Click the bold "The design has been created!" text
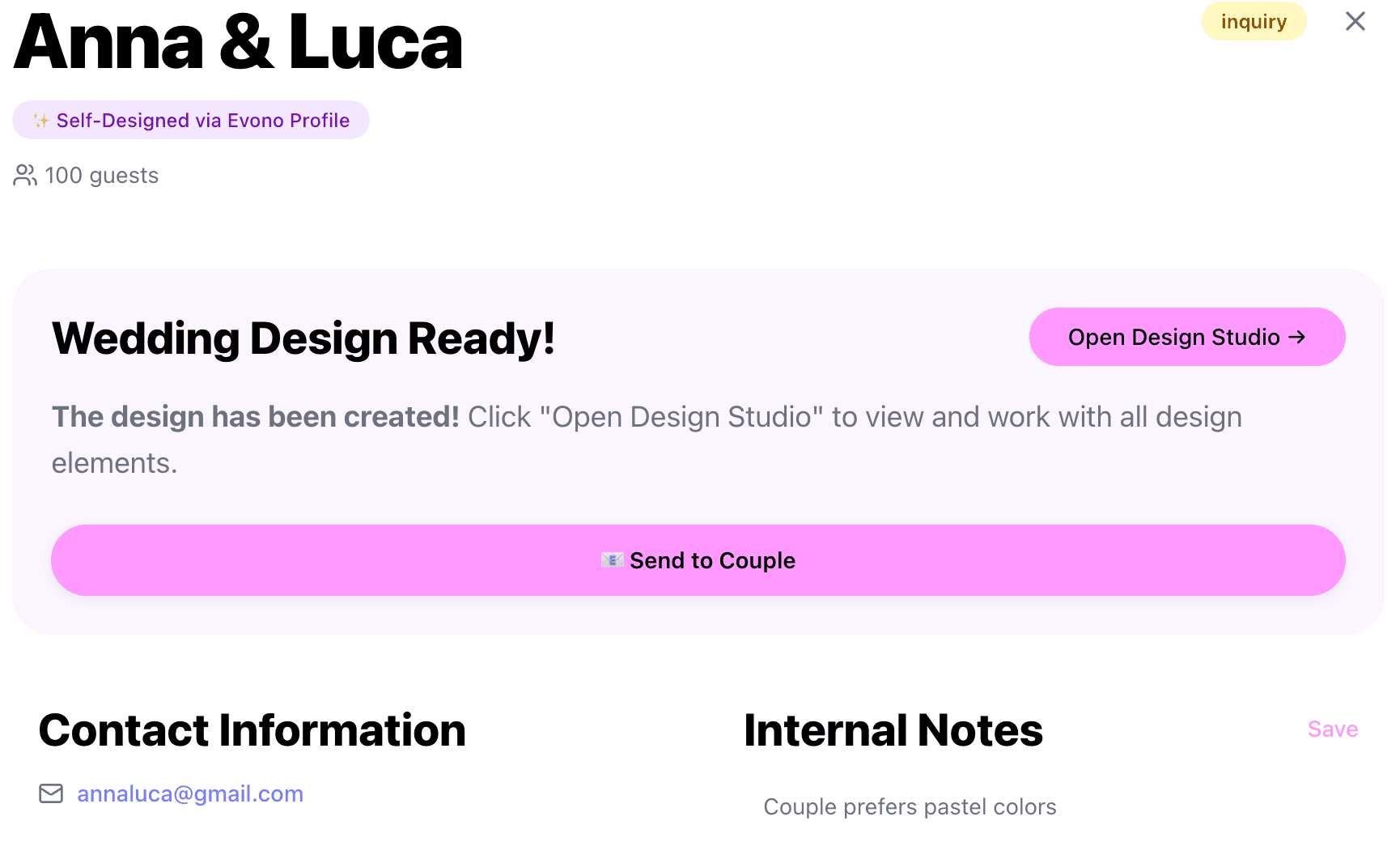1400x859 pixels. [256, 417]
